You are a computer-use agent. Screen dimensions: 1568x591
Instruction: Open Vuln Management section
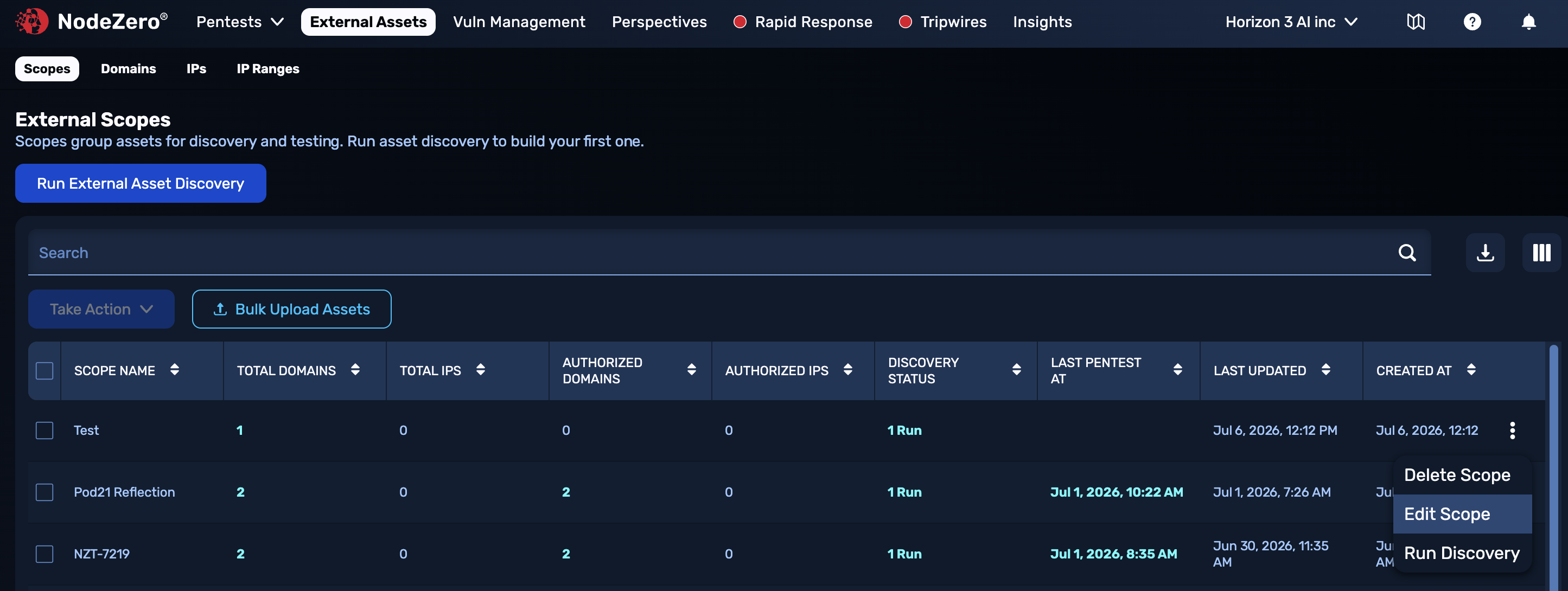(x=519, y=22)
